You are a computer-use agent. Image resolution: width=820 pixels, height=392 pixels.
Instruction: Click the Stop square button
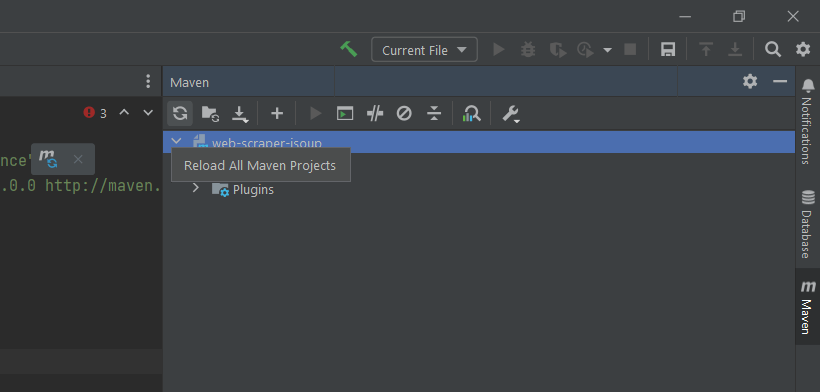point(630,49)
